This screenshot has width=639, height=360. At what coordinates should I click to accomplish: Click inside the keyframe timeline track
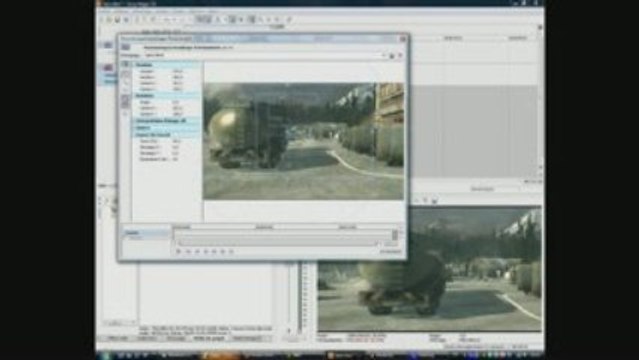282,234
